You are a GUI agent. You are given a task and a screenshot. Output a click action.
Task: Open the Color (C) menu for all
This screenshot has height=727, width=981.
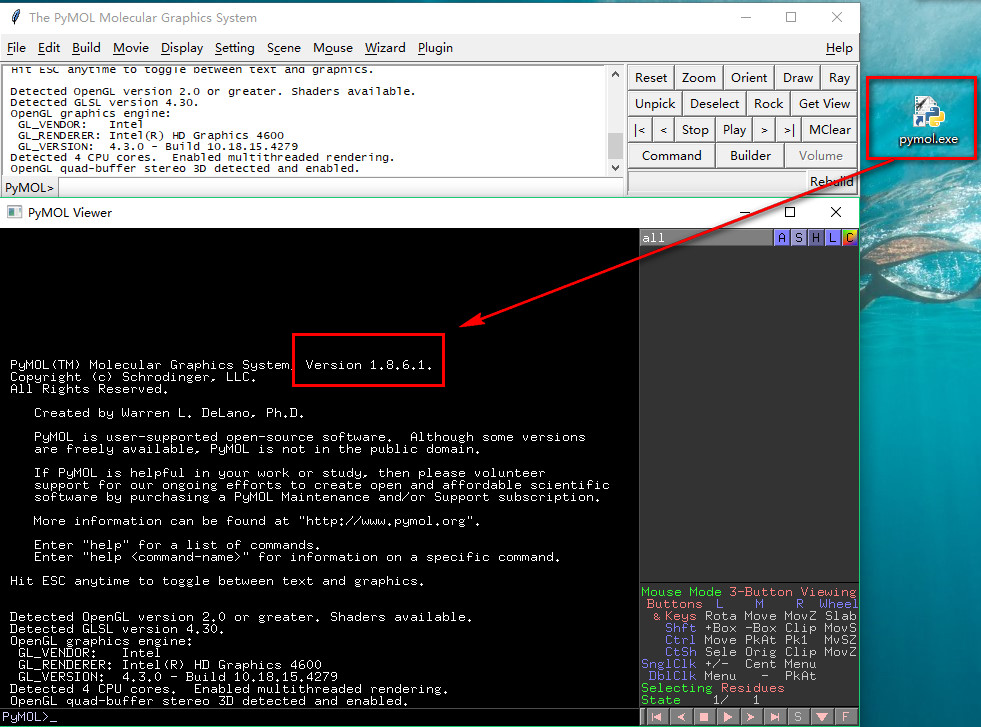pos(850,238)
